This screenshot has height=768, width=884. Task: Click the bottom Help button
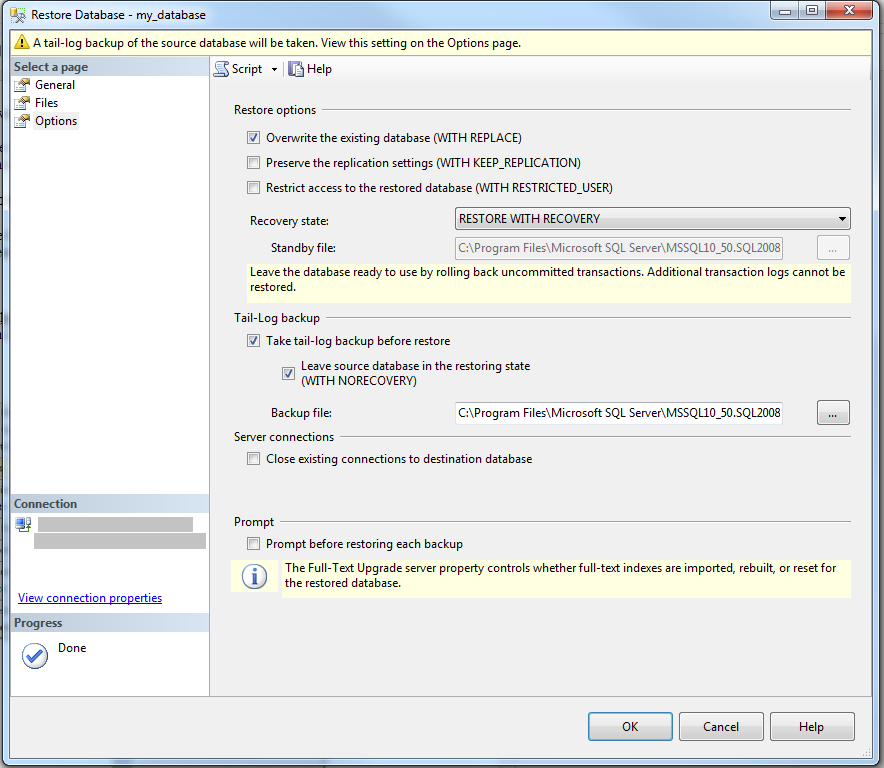812,726
